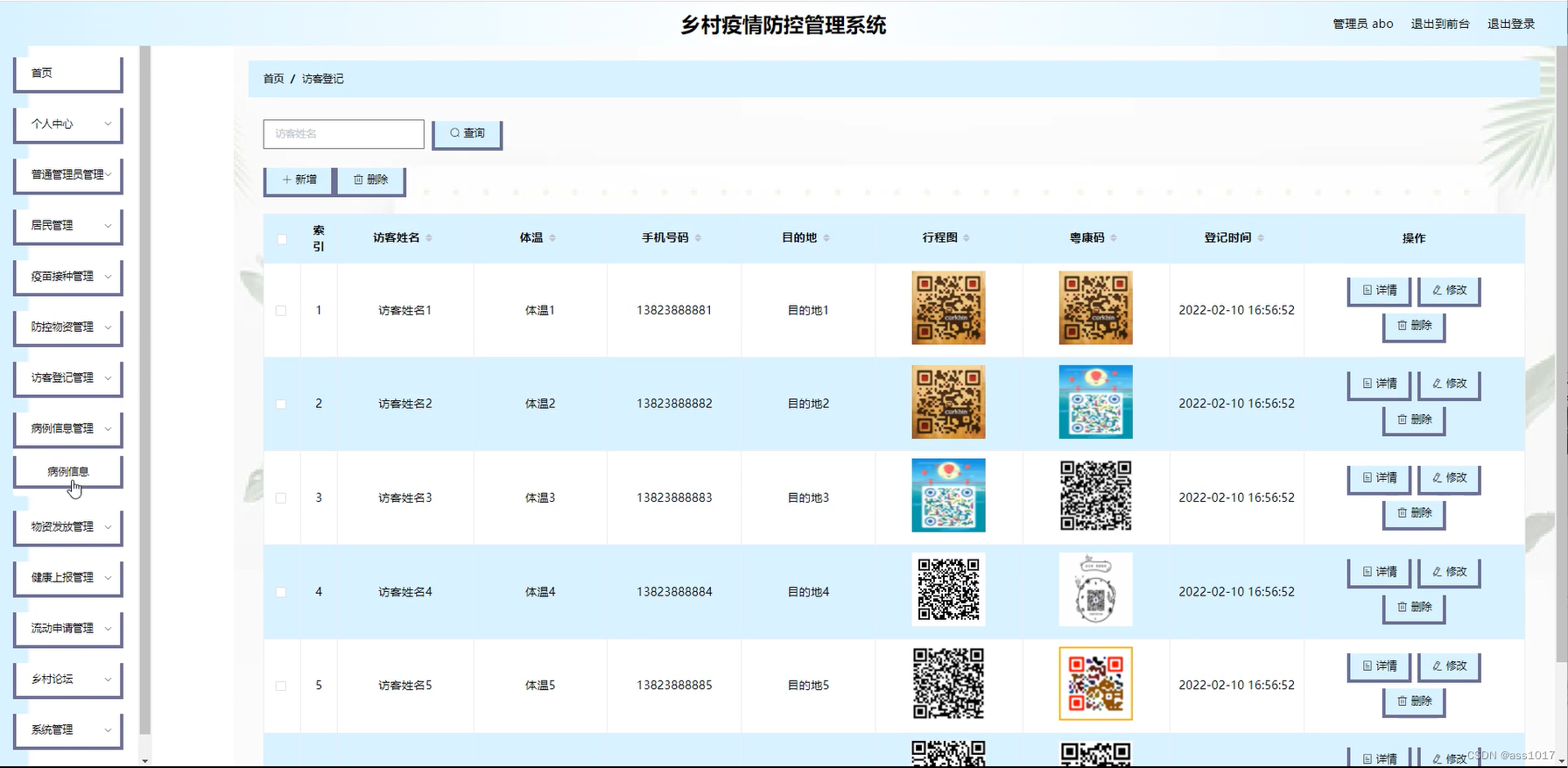Focus the 访客姓名 search input
The image size is (1568, 768).
click(343, 134)
